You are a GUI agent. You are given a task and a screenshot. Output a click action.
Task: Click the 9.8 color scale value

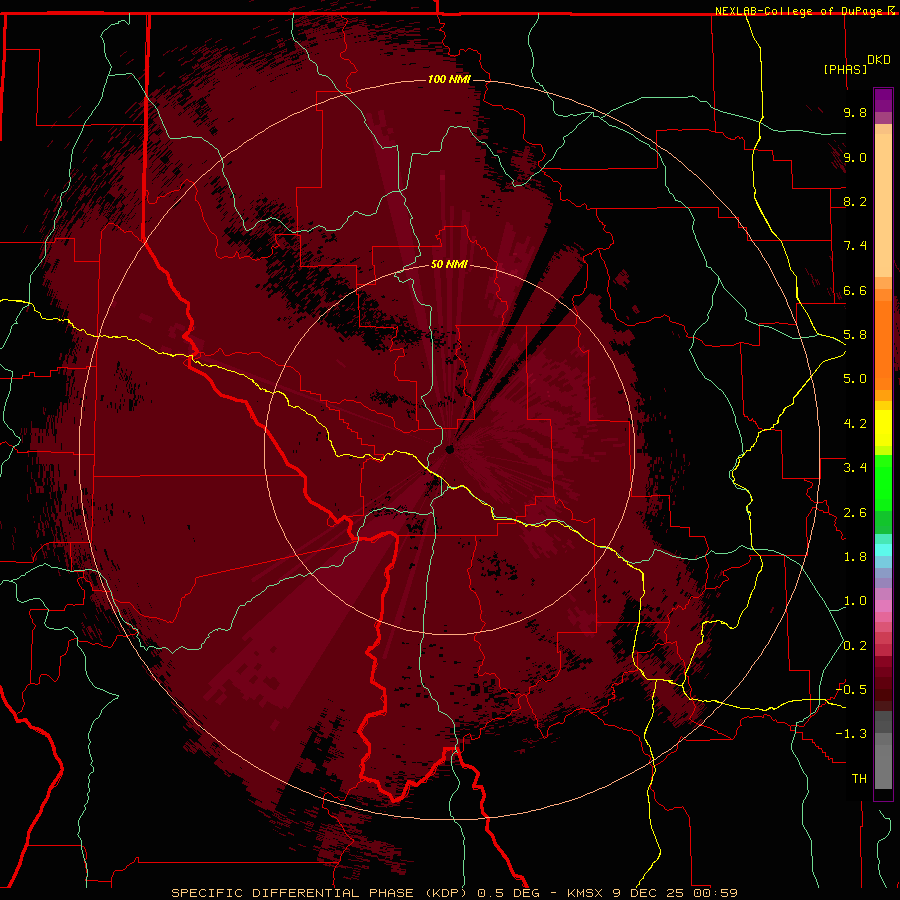click(x=855, y=112)
